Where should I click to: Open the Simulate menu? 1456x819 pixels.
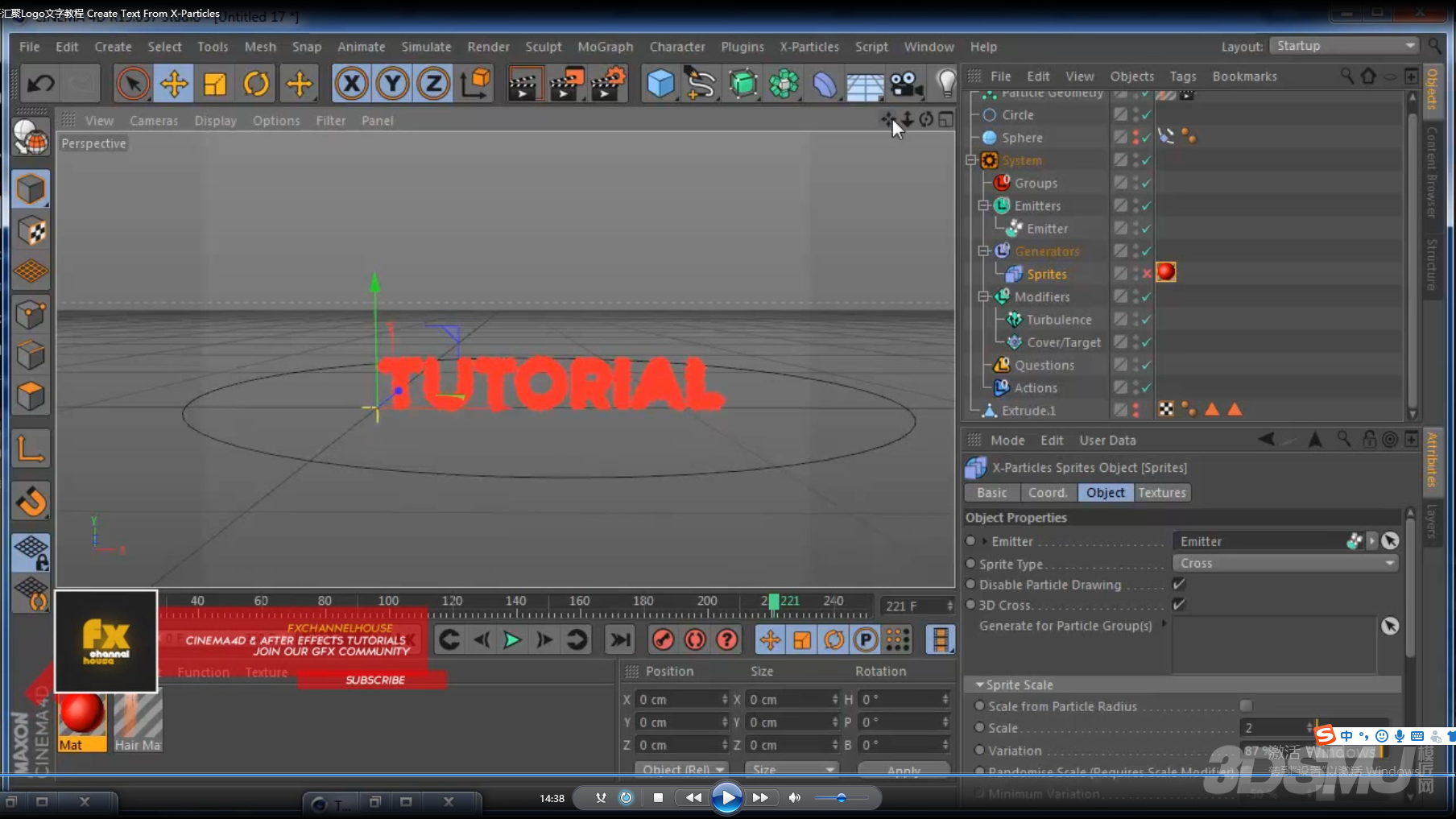426,47
